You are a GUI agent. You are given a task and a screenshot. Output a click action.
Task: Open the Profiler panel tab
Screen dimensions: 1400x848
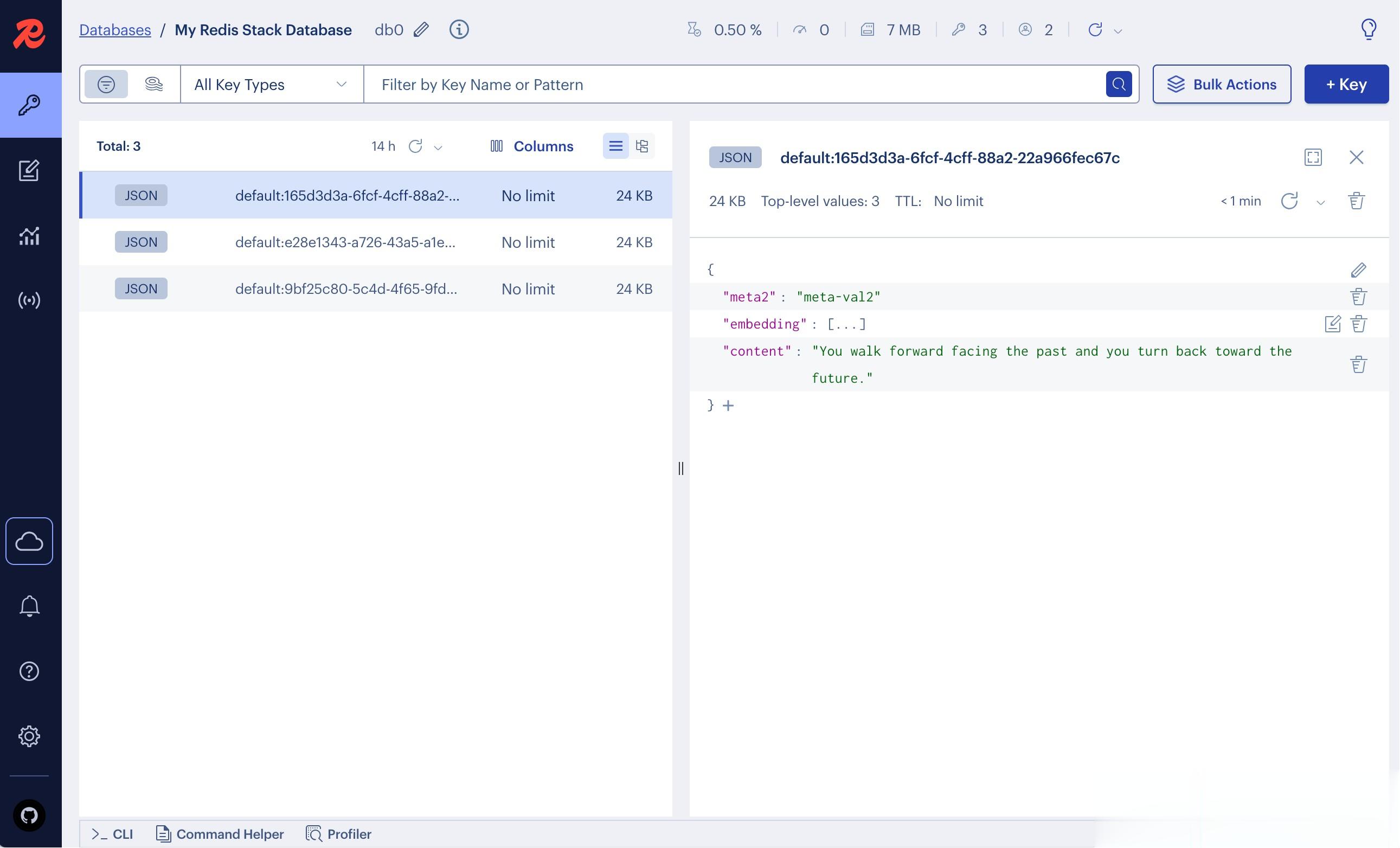[x=339, y=834]
